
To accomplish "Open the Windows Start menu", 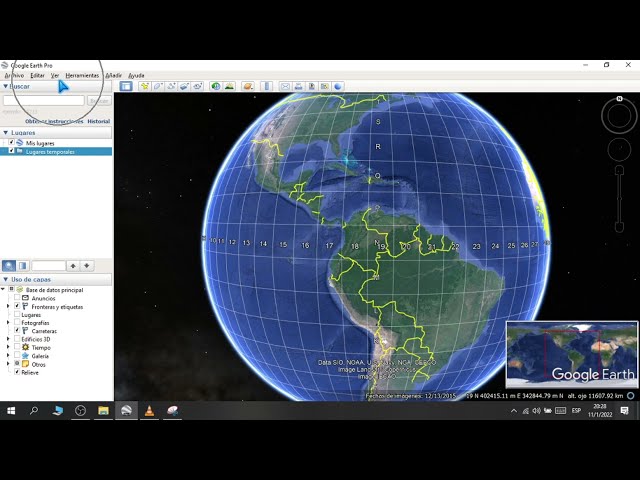I will (x=11, y=411).
